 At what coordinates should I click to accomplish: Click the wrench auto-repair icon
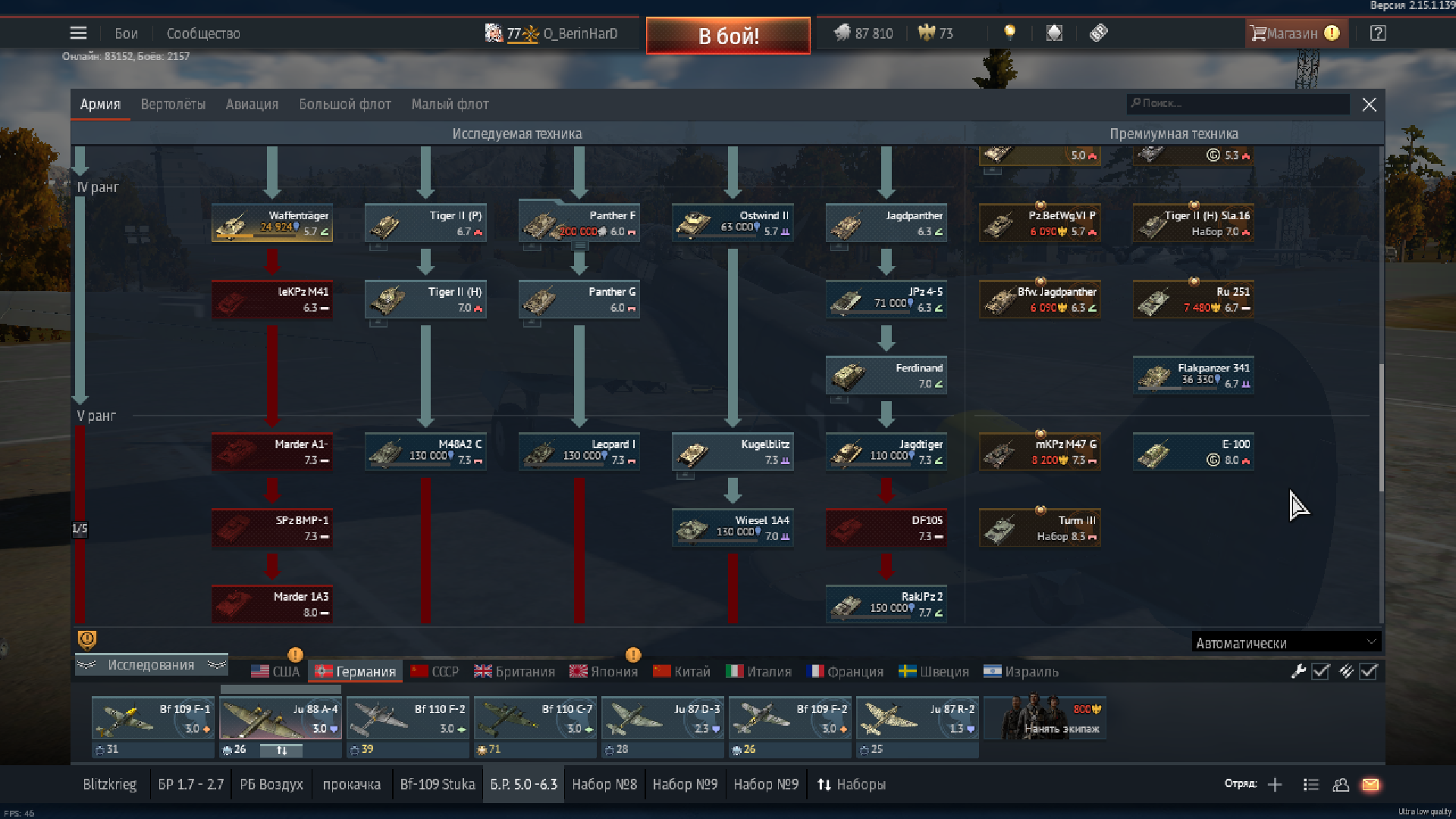coord(1298,671)
